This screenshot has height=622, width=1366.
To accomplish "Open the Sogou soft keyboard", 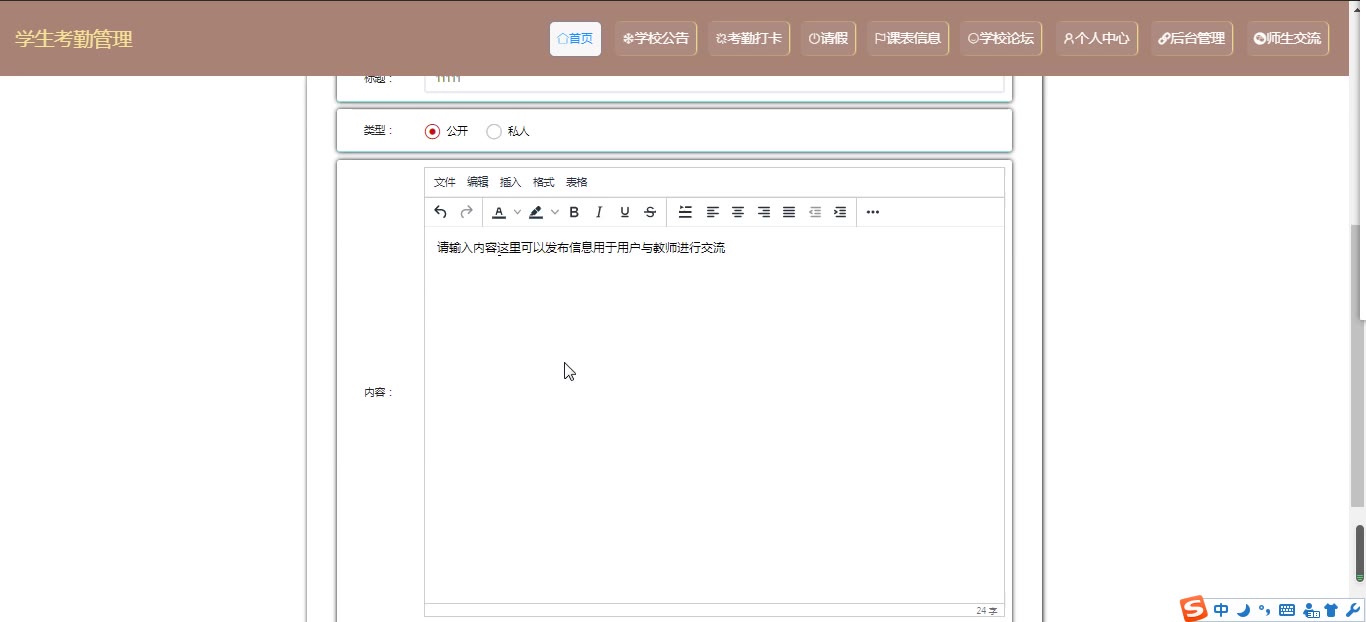I will [x=1287, y=610].
